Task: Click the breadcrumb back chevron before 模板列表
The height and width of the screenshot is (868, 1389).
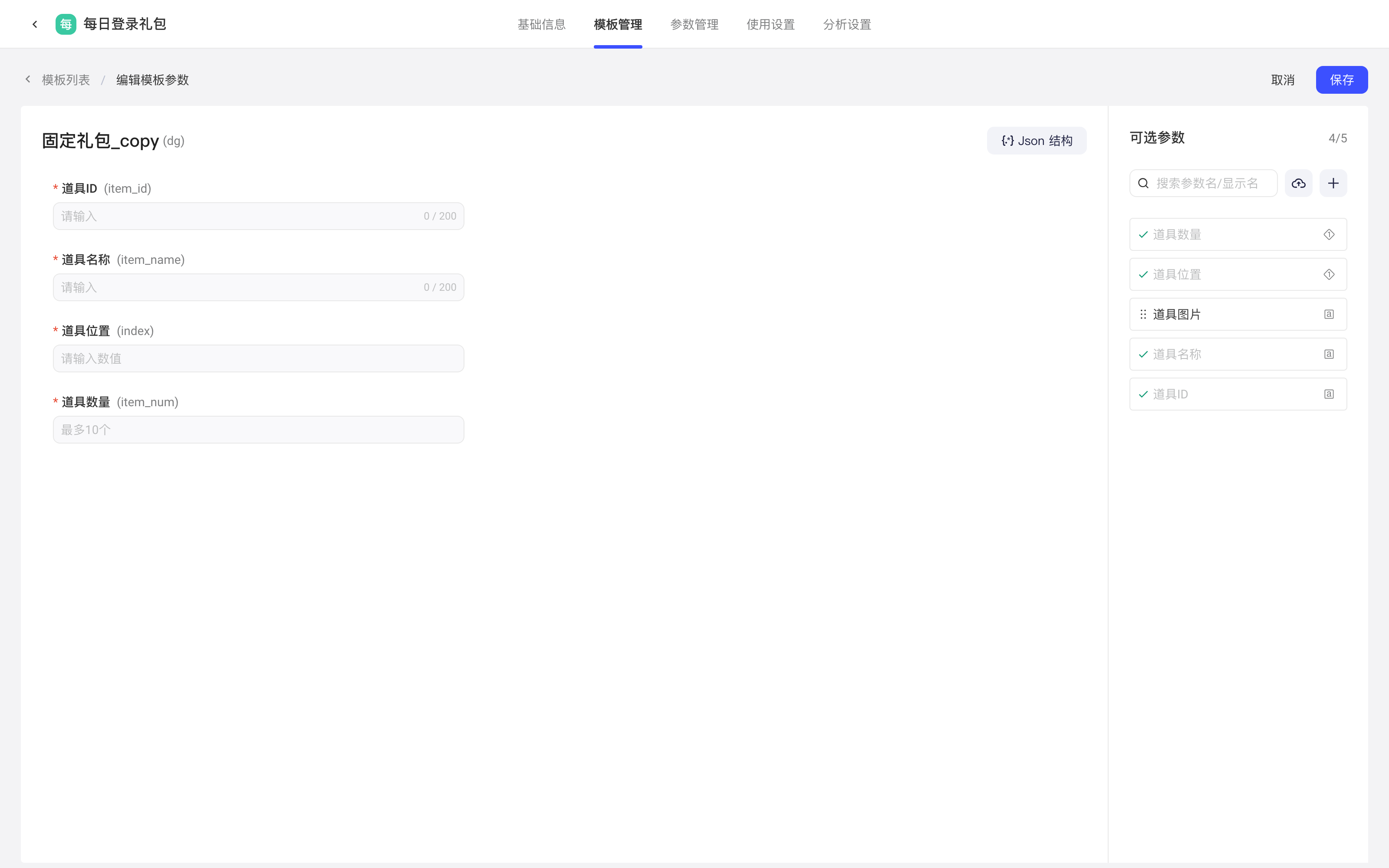Action: [27, 79]
